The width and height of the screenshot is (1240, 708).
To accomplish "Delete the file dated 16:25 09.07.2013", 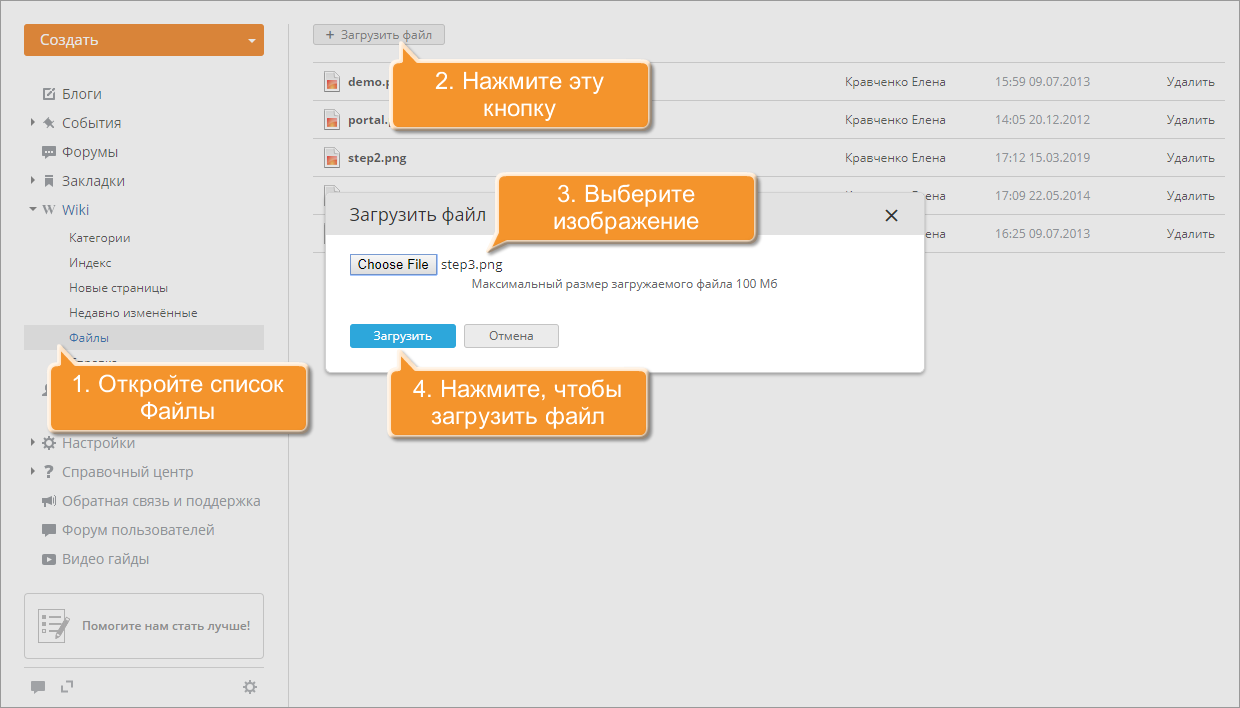I will [x=1190, y=234].
